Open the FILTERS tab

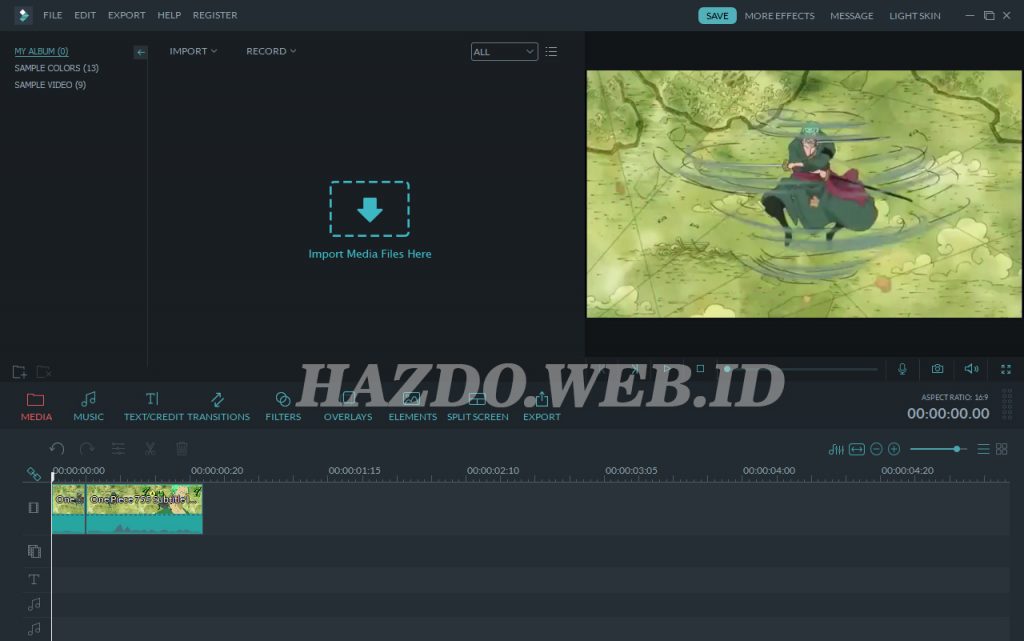point(283,407)
